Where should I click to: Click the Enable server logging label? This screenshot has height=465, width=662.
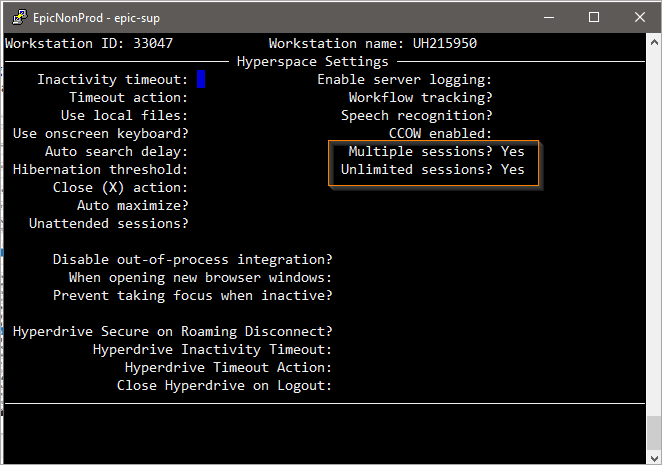[404, 79]
